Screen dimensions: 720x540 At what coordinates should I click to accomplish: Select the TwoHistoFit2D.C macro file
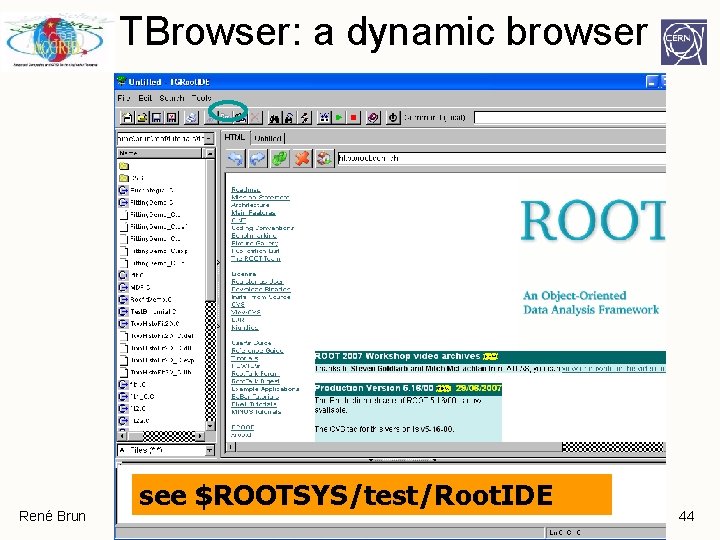tap(149, 324)
